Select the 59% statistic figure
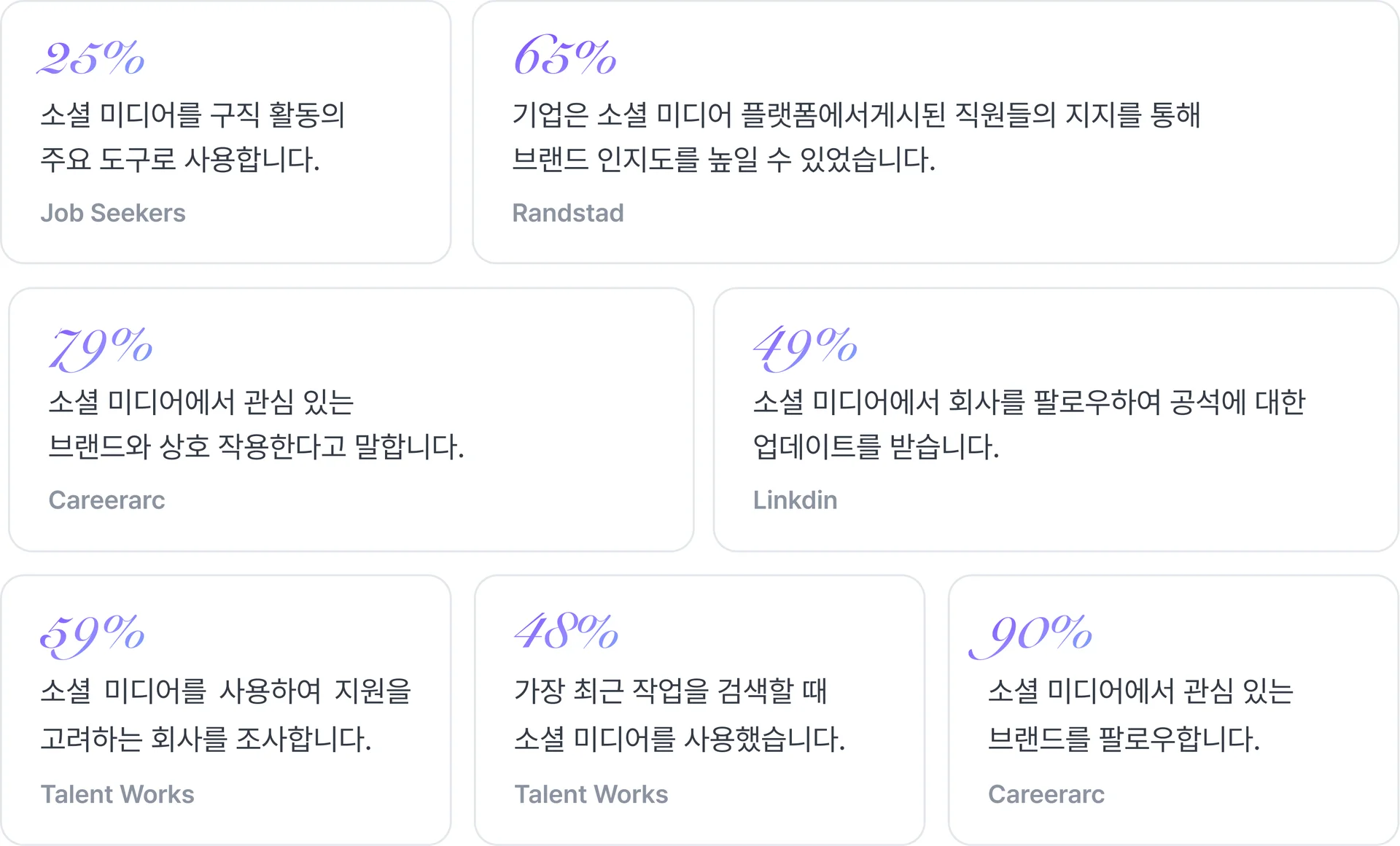The width and height of the screenshot is (1400, 846). coord(93,634)
